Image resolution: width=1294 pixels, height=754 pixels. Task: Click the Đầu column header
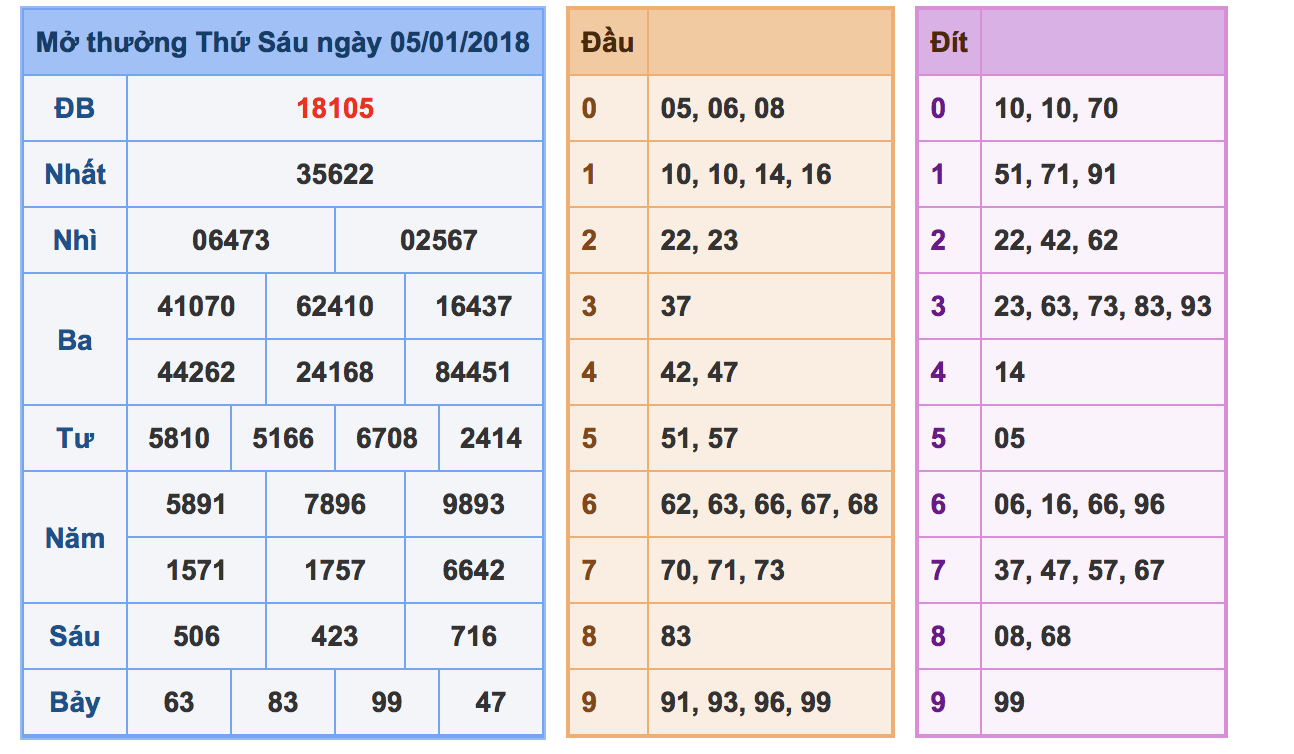tap(607, 42)
